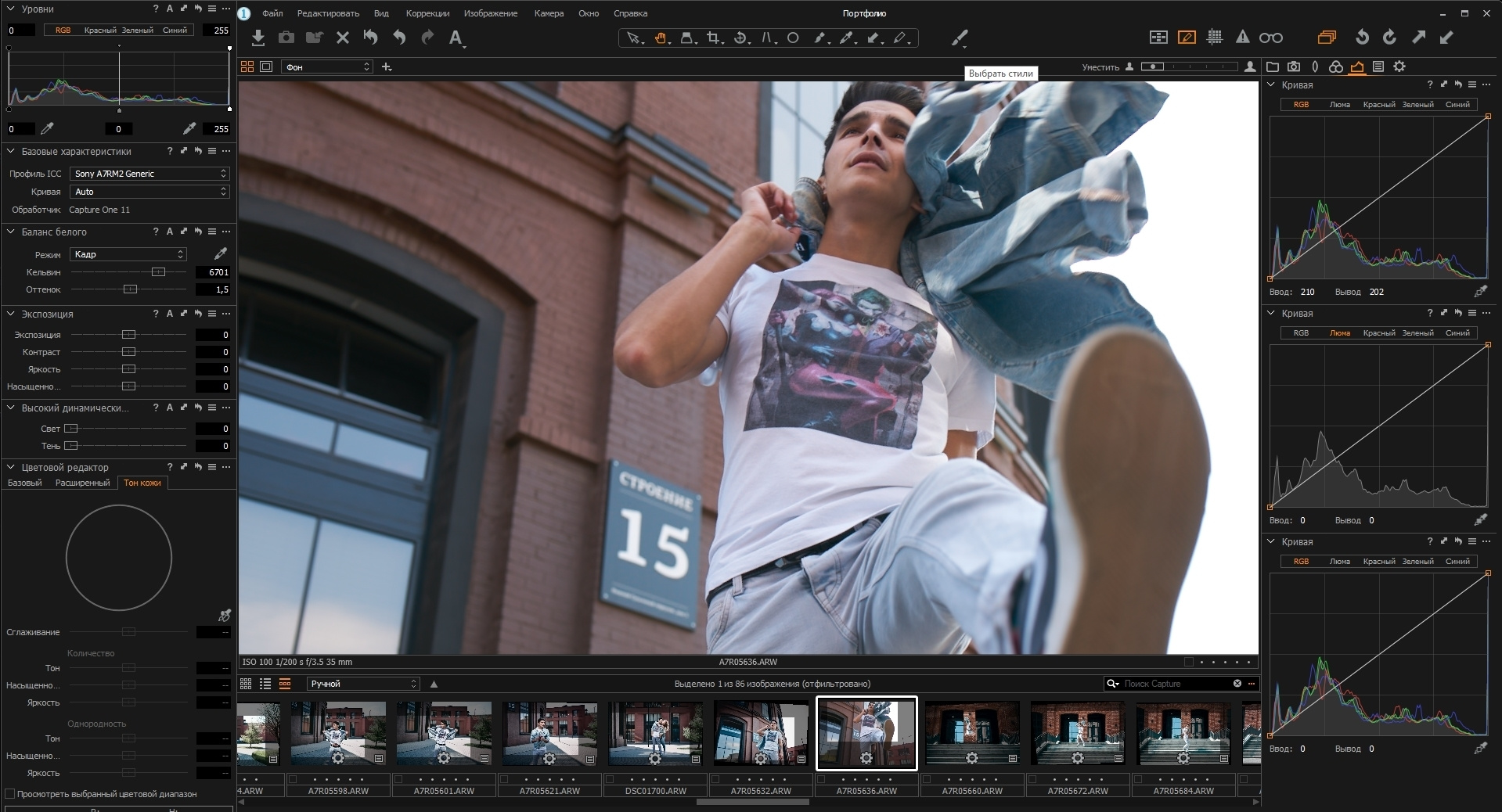Rotate image left with counterclockwise arrow
Image resolution: width=1502 pixels, height=812 pixels.
click(1362, 37)
